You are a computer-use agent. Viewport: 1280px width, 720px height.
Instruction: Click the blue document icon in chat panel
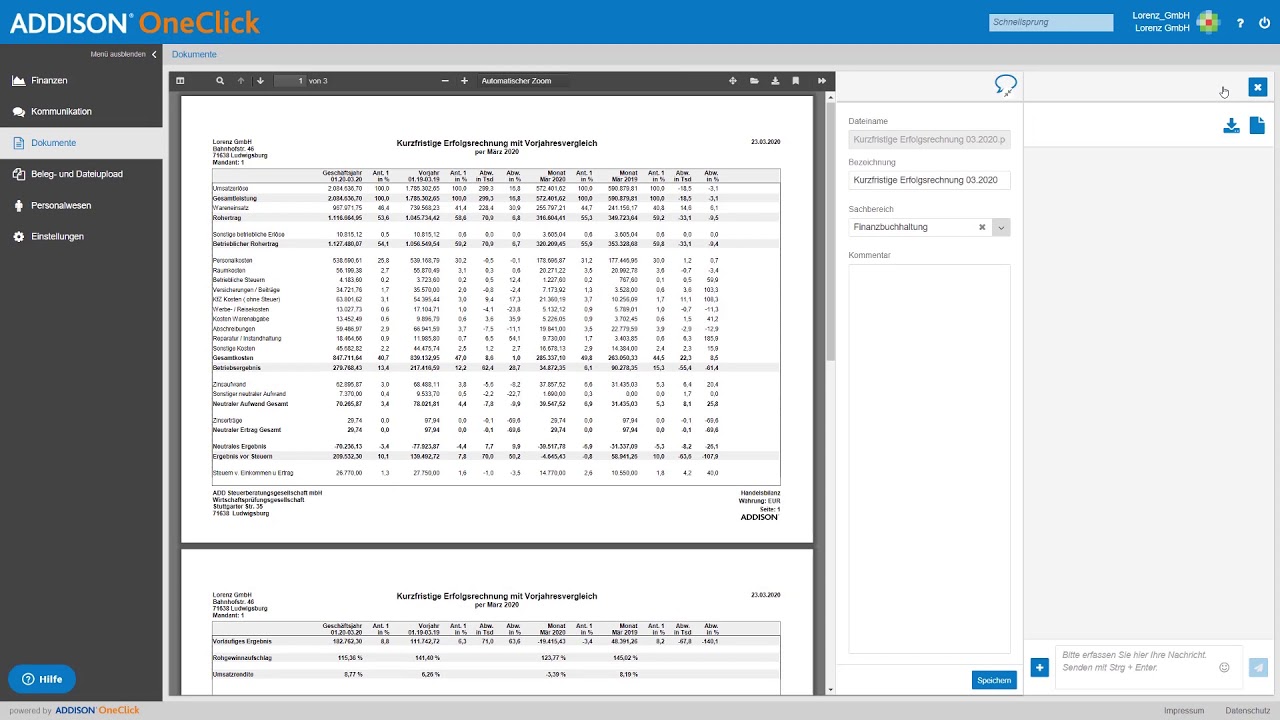1257,125
